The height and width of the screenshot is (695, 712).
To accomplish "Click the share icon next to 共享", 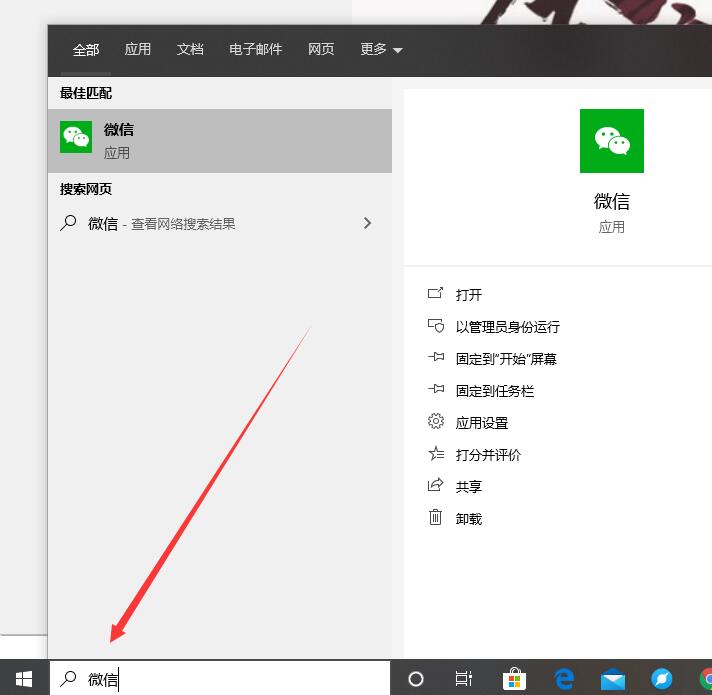I will [x=435, y=485].
